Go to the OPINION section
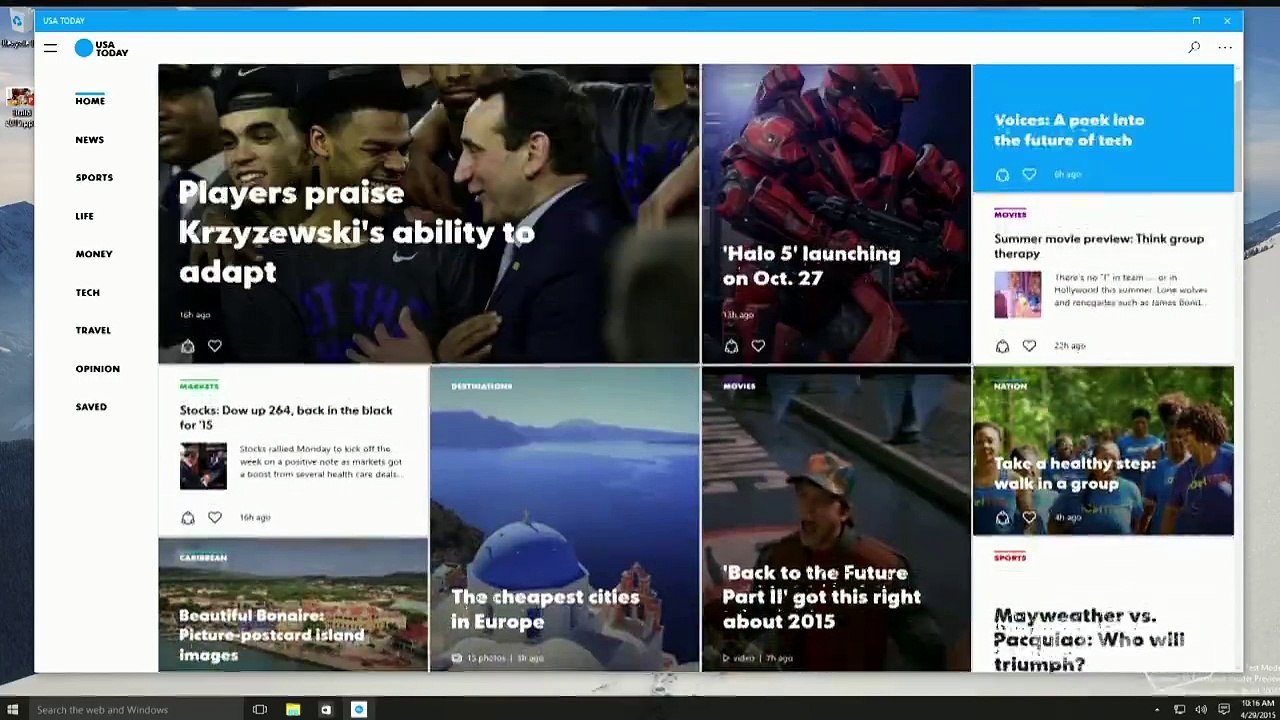Viewport: 1280px width, 720px height. [98, 369]
